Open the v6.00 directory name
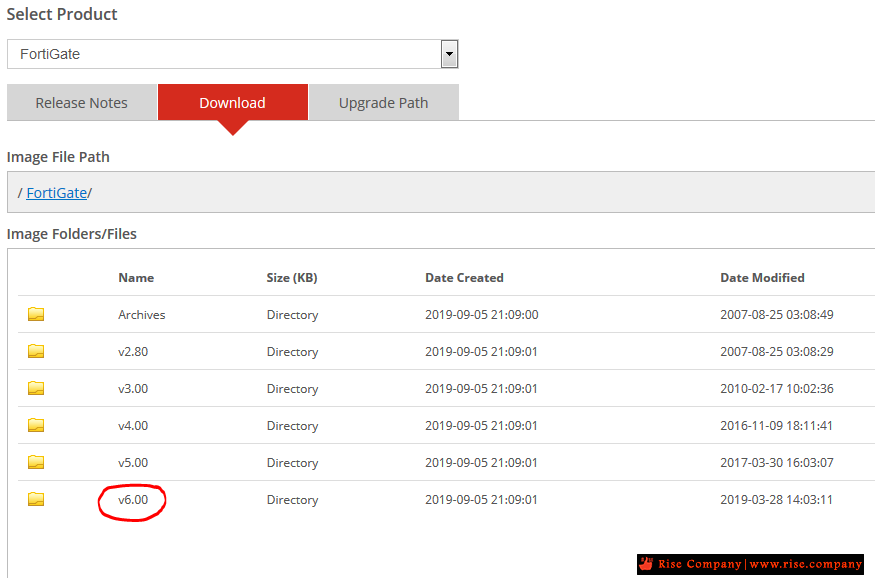 [133, 499]
